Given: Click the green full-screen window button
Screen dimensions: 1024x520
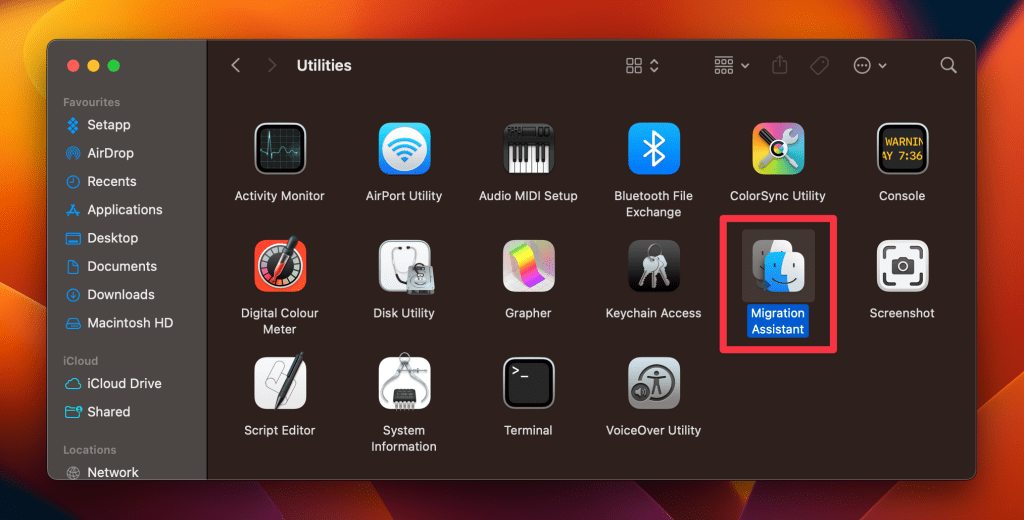Looking at the screenshot, I should (114, 65).
